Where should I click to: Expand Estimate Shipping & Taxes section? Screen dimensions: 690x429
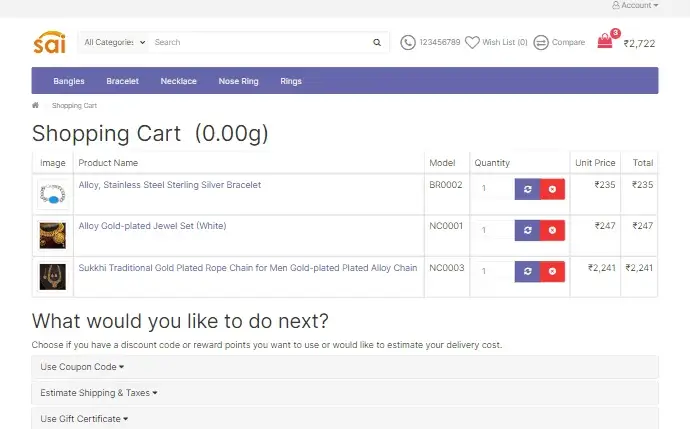(99, 393)
